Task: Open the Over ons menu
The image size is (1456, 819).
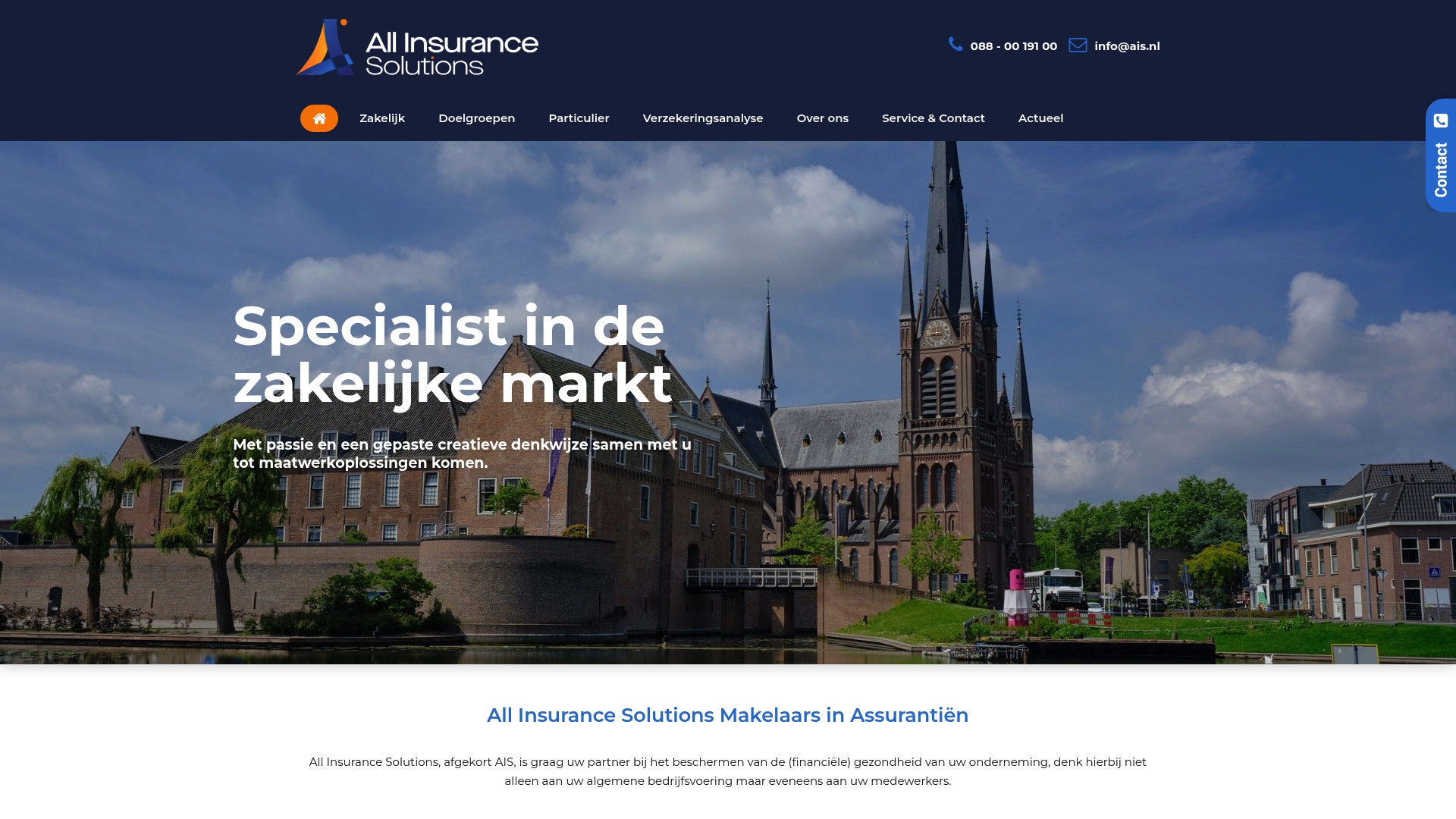Action: tap(822, 118)
